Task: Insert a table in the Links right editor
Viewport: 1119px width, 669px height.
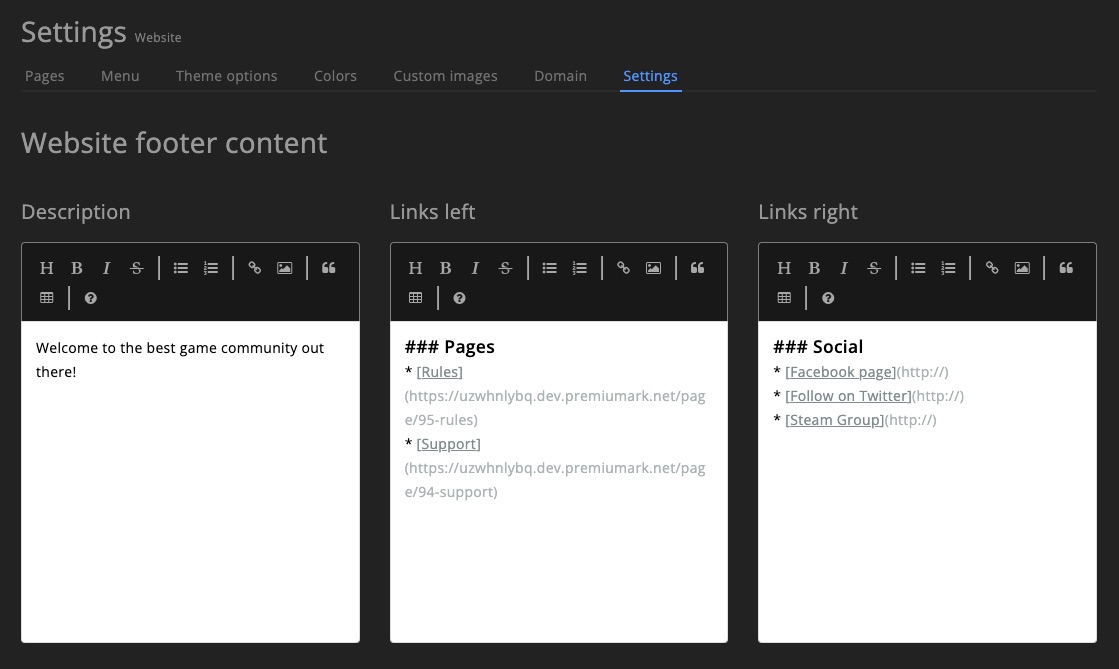Action: click(x=784, y=297)
